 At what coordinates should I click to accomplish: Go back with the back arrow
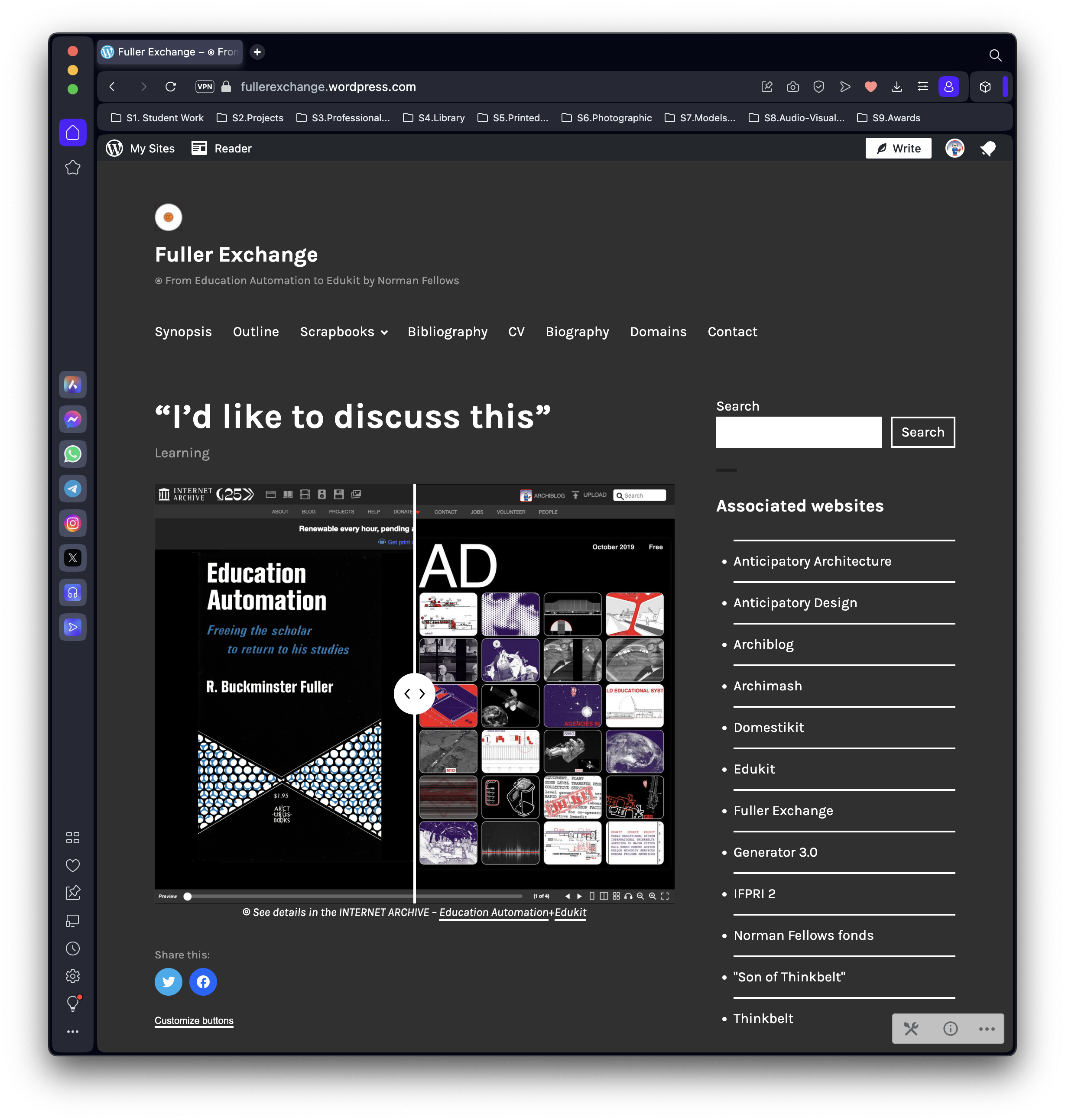tap(112, 87)
